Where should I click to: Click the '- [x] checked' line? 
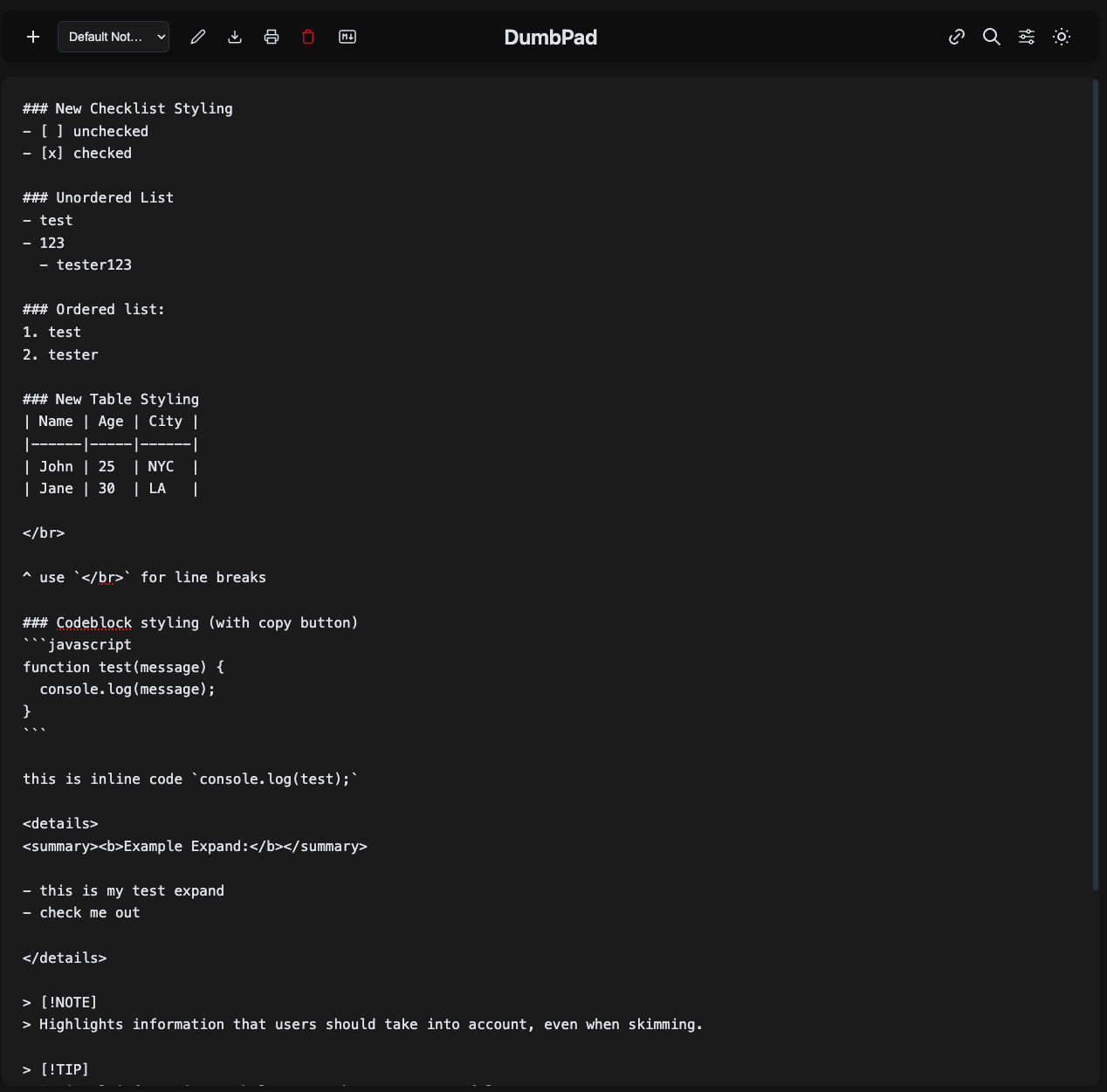point(78,153)
